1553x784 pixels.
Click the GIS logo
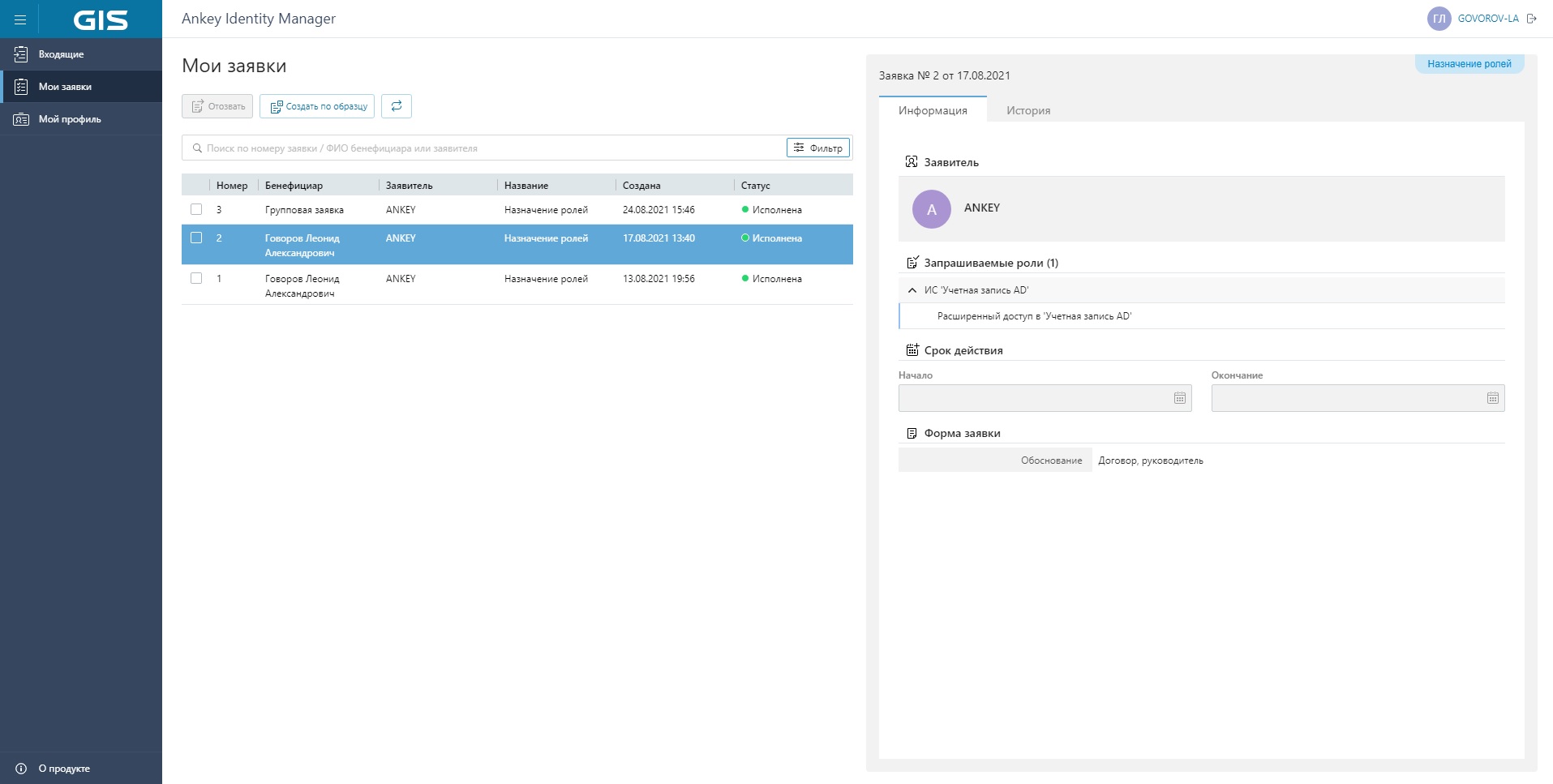pos(101,19)
